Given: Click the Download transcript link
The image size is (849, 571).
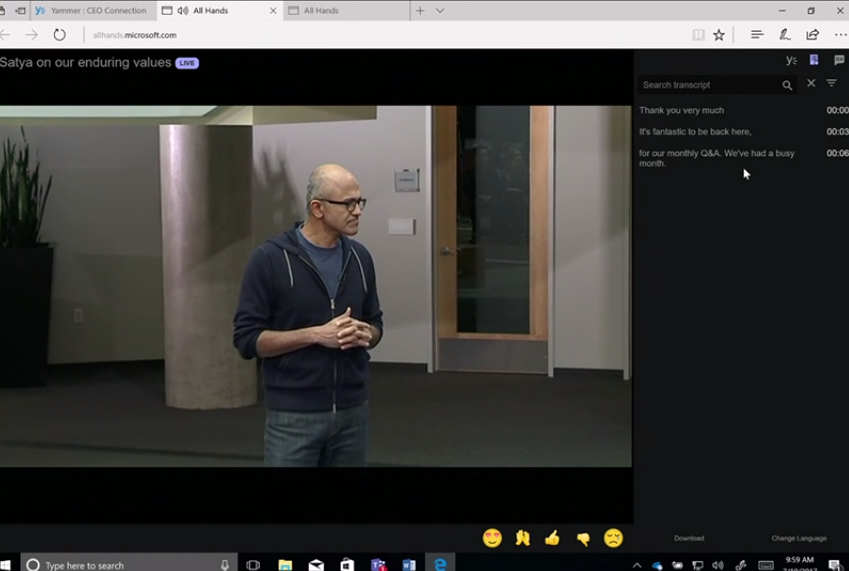Looking at the screenshot, I should (x=689, y=538).
